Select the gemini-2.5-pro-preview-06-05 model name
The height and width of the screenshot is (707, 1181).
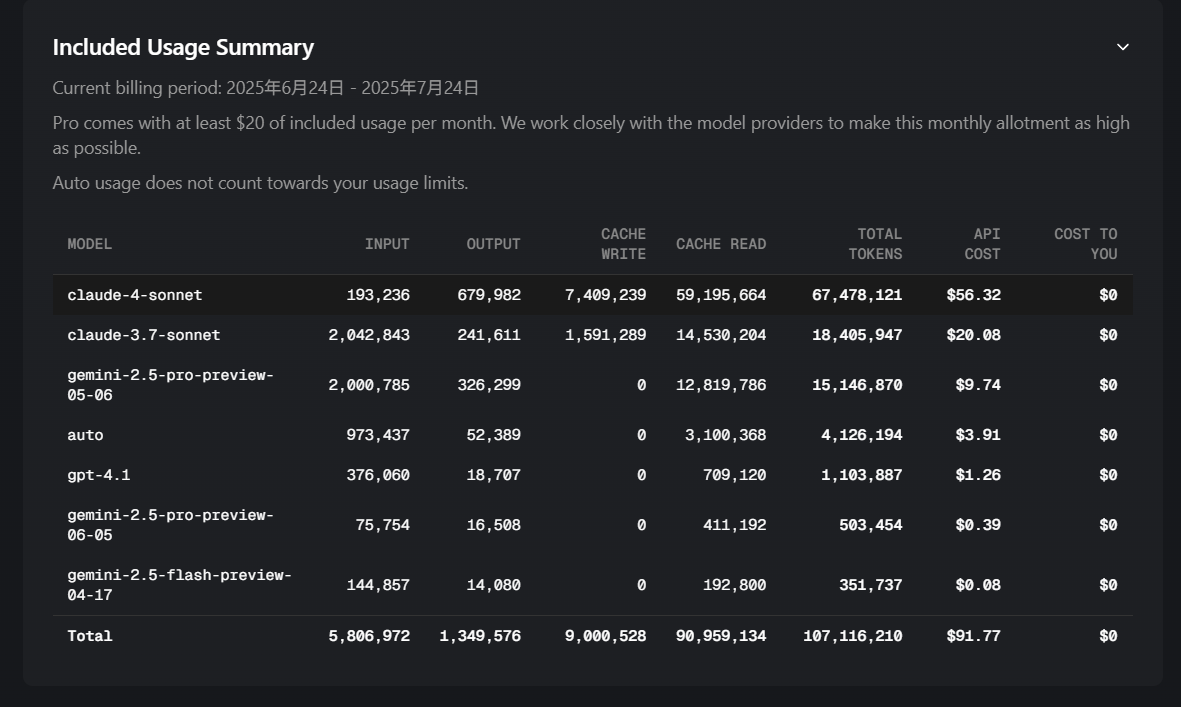point(170,525)
